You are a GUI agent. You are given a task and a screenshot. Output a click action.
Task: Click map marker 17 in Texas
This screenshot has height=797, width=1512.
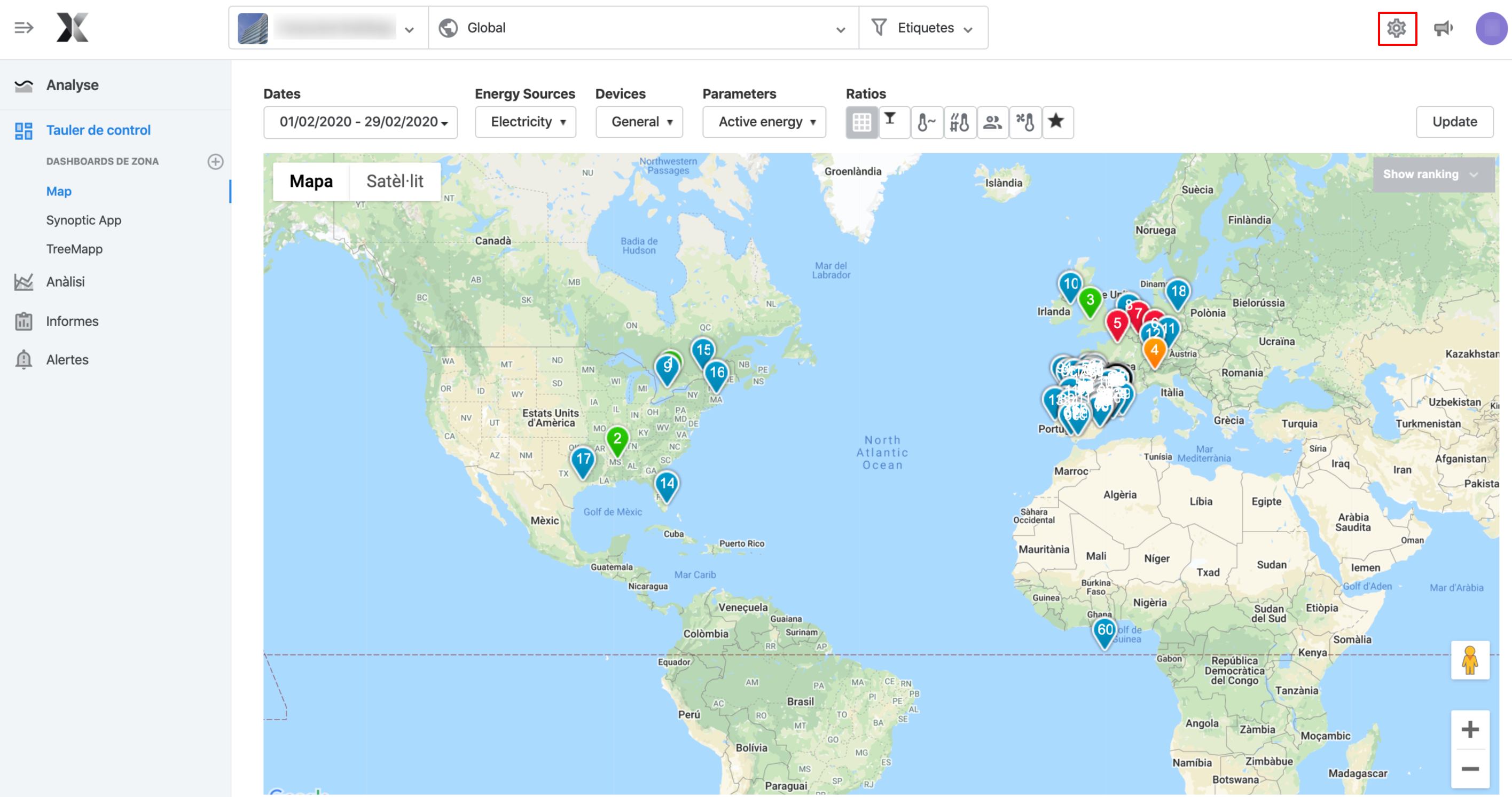(583, 461)
